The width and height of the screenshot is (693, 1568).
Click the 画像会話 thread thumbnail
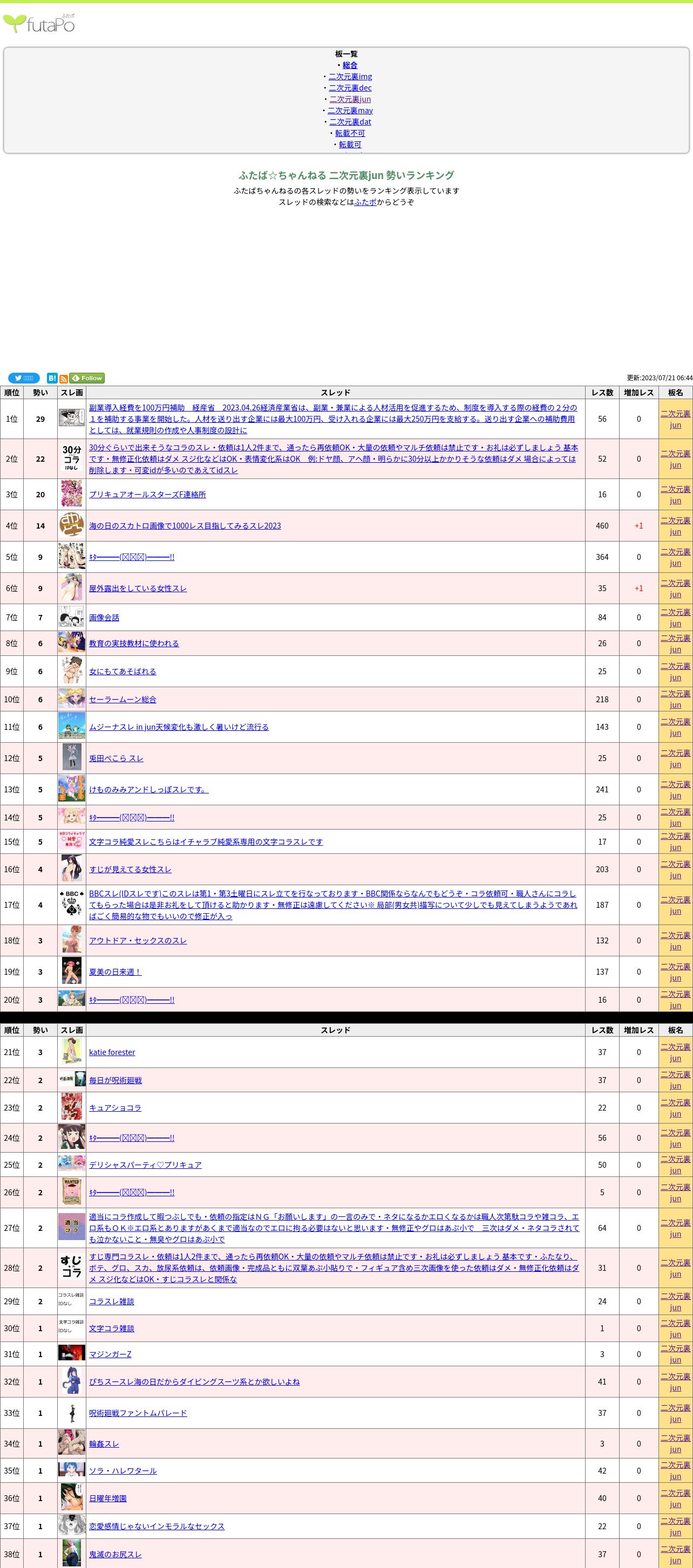71,617
